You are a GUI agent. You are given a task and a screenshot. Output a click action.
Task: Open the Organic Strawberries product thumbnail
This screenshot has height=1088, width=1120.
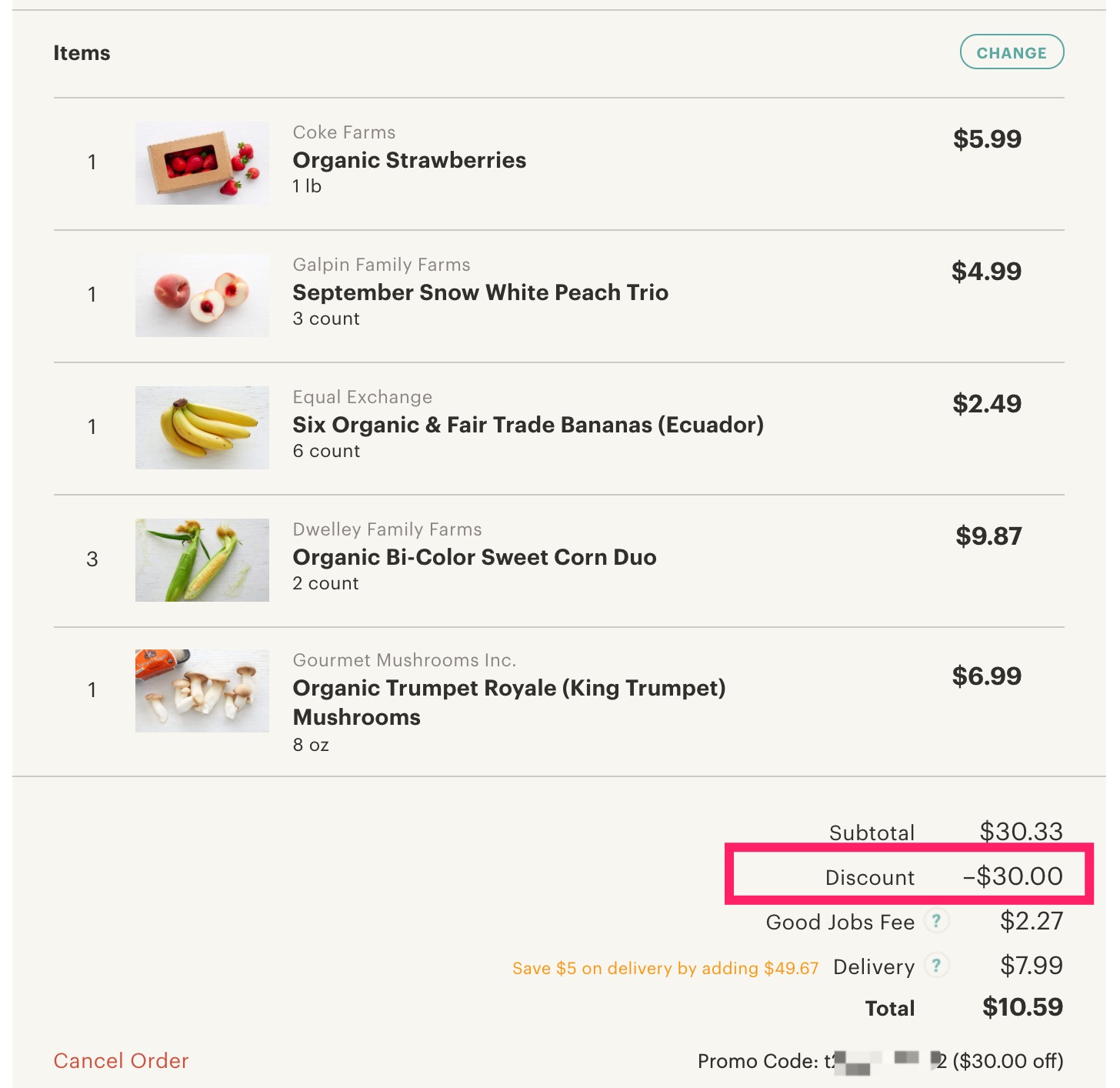coord(202,162)
